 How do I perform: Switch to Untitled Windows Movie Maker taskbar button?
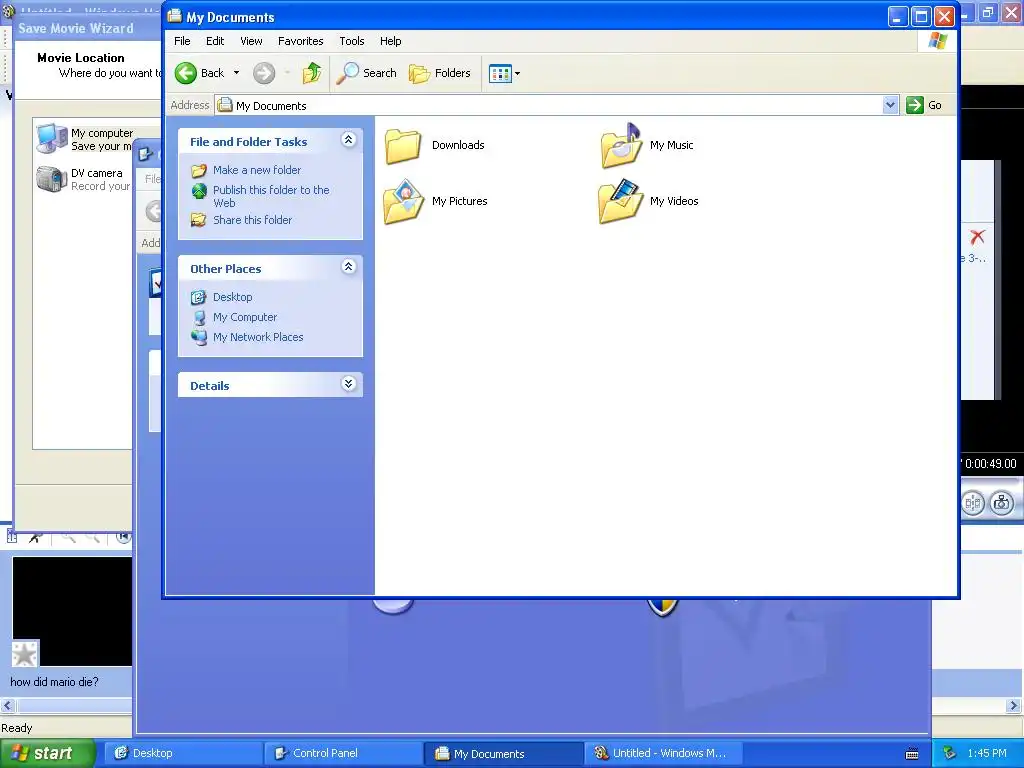(662, 753)
